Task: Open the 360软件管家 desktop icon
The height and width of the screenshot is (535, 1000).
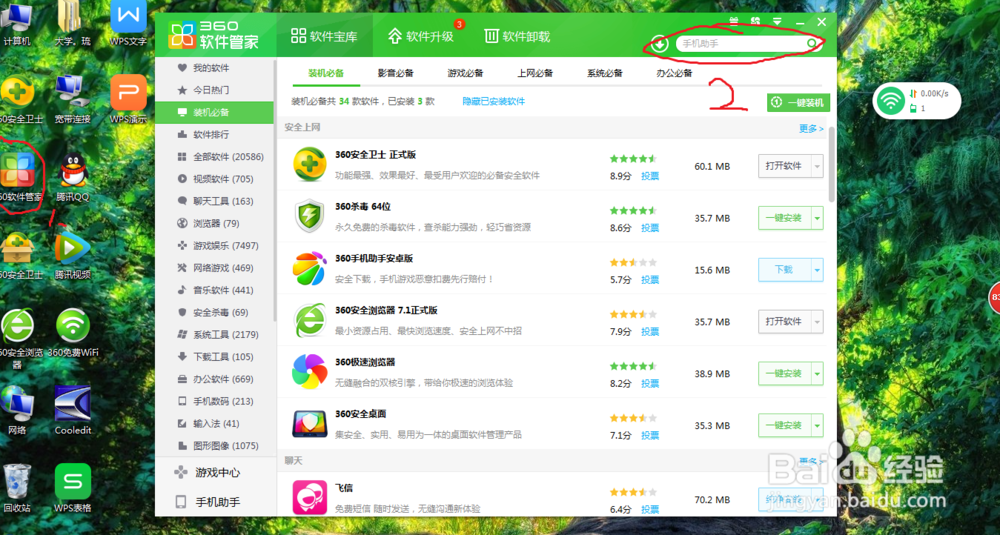Action: (x=19, y=177)
